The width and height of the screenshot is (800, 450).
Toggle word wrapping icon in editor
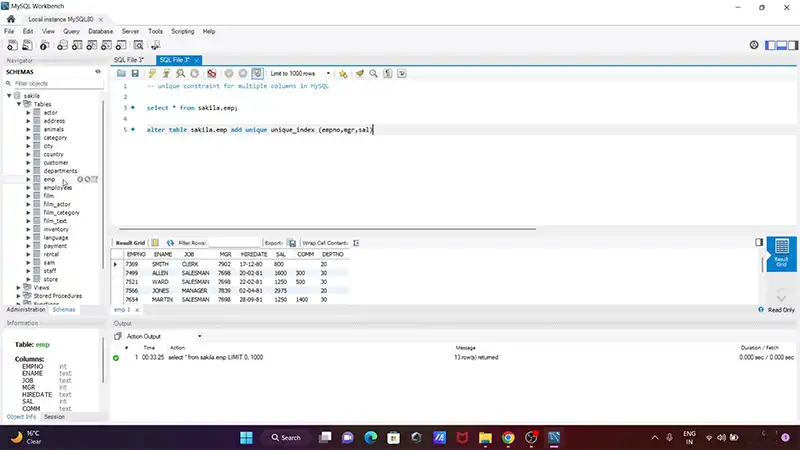point(402,73)
